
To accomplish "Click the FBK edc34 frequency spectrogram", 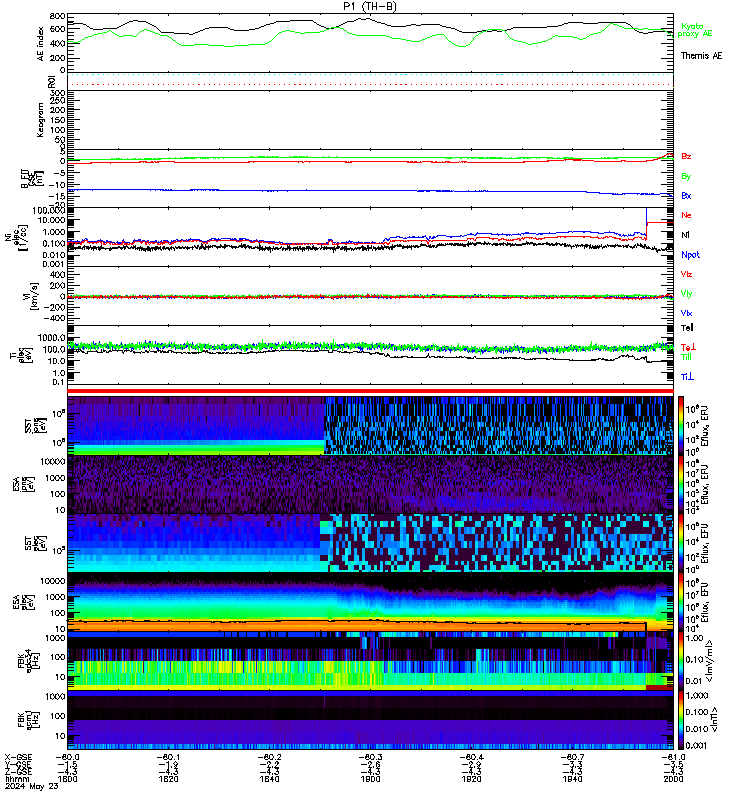I will point(370,661).
